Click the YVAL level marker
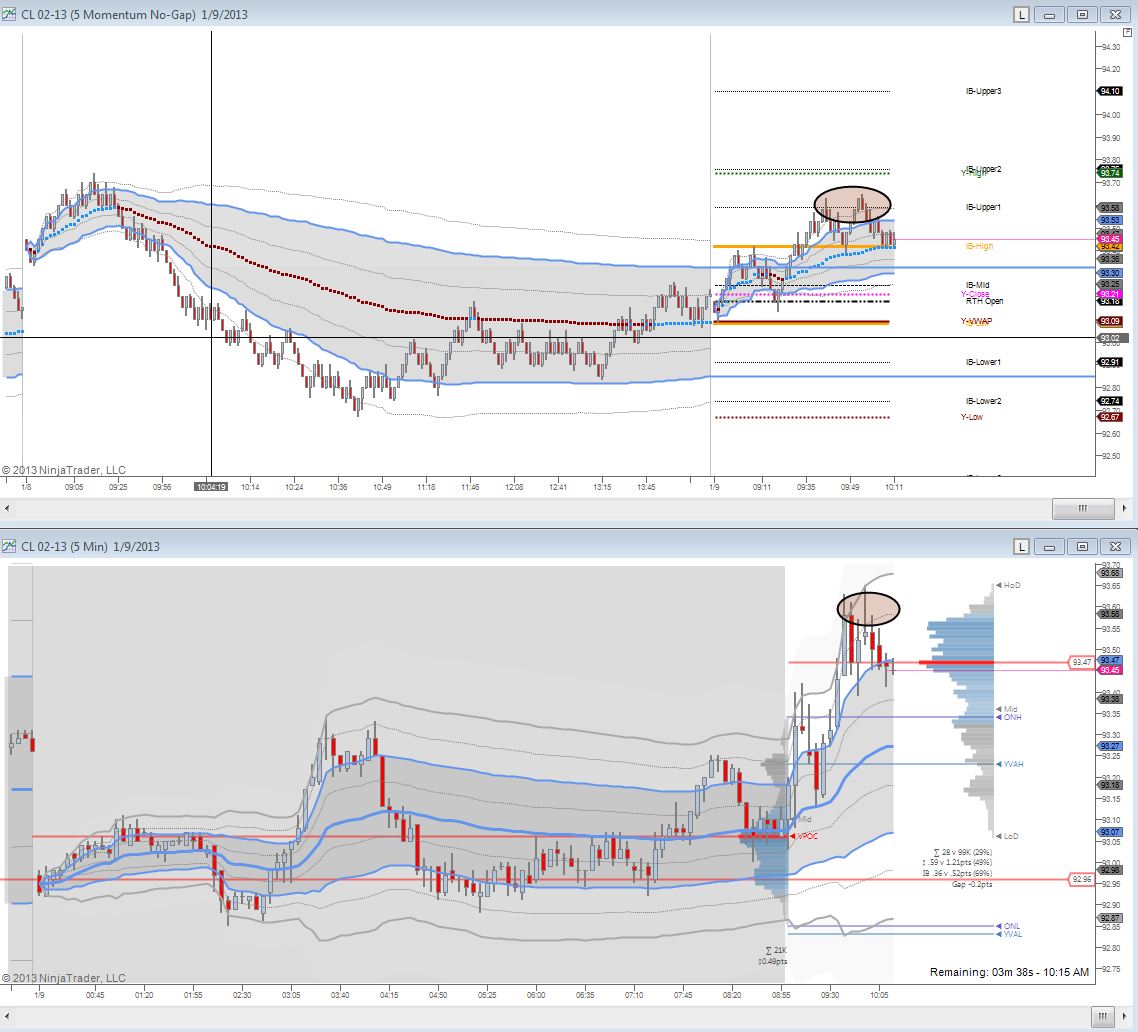The height and width of the screenshot is (1032, 1138). [1009, 934]
